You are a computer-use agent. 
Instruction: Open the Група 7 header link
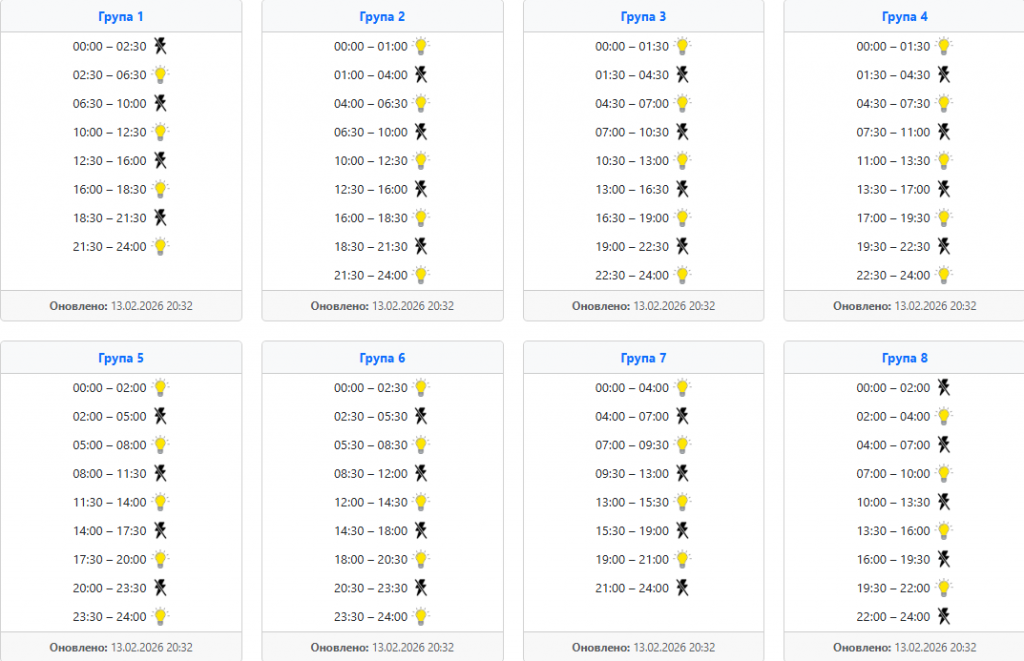click(x=643, y=358)
